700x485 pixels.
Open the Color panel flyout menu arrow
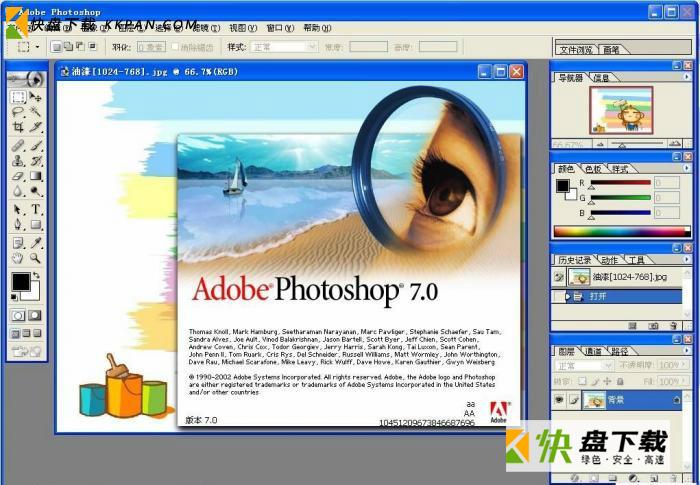687,168
